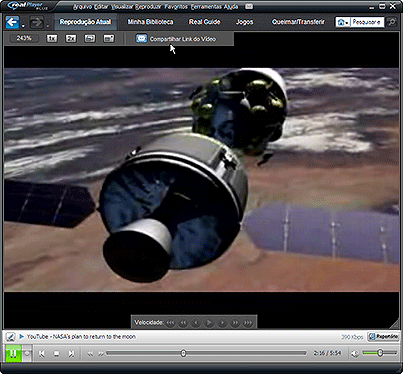403x374 pixels.
Task: Set video size to 1x
Action: coord(52,39)
